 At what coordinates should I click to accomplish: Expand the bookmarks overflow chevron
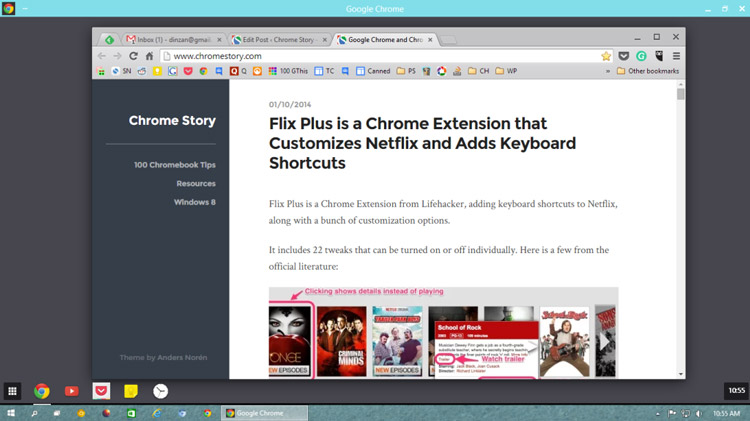(x=608, y=71)
